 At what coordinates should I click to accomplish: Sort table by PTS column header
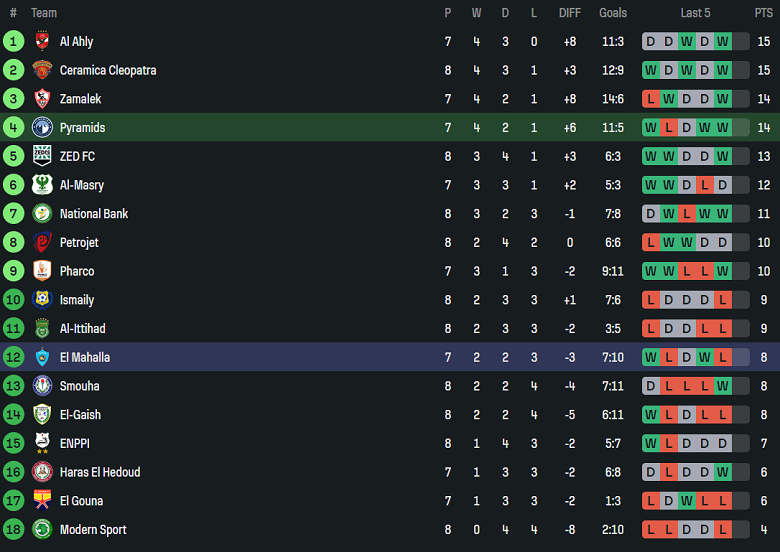[763, 13]
